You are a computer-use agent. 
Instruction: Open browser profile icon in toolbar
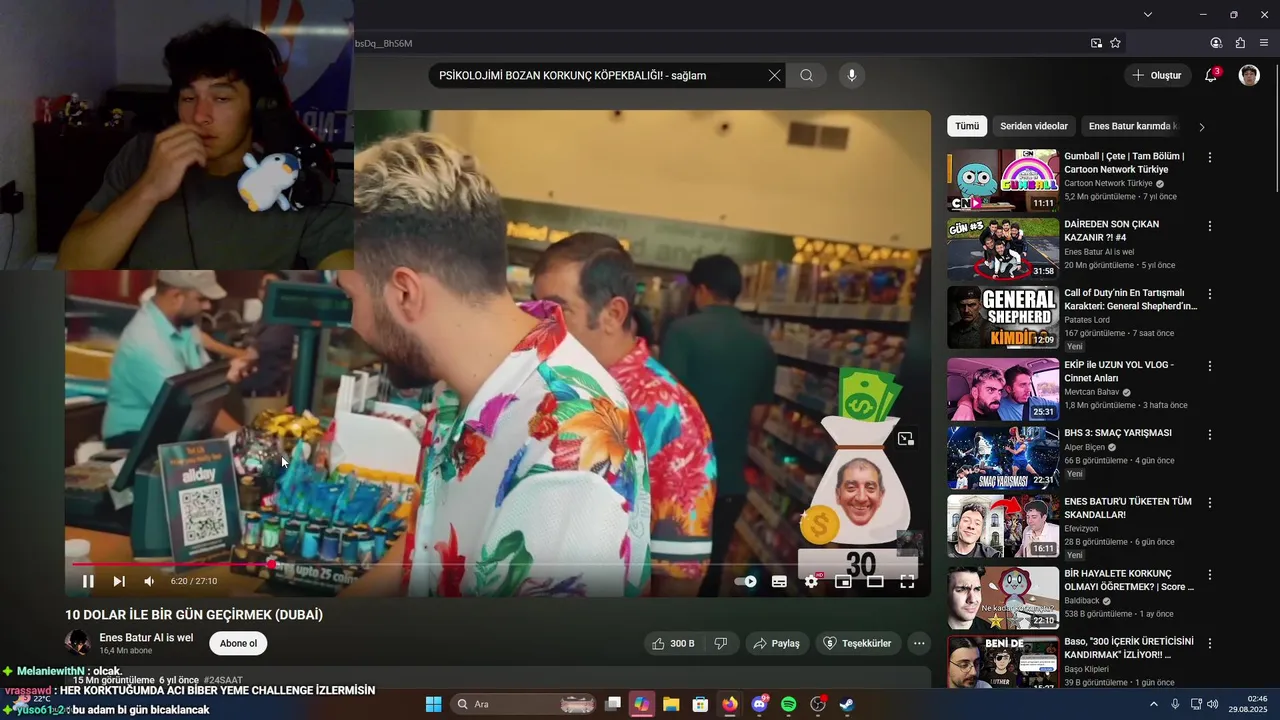pos(1216,43)
